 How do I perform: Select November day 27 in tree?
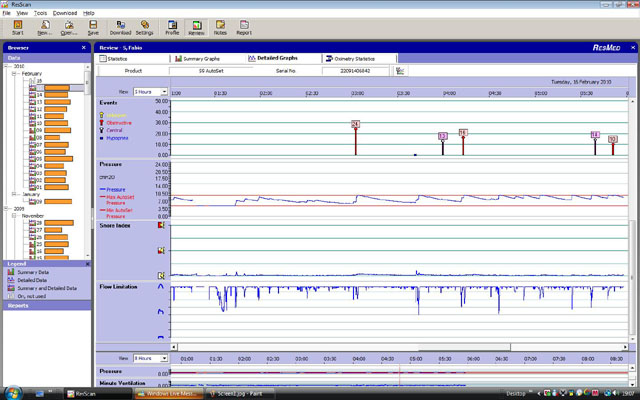[46, 230]
